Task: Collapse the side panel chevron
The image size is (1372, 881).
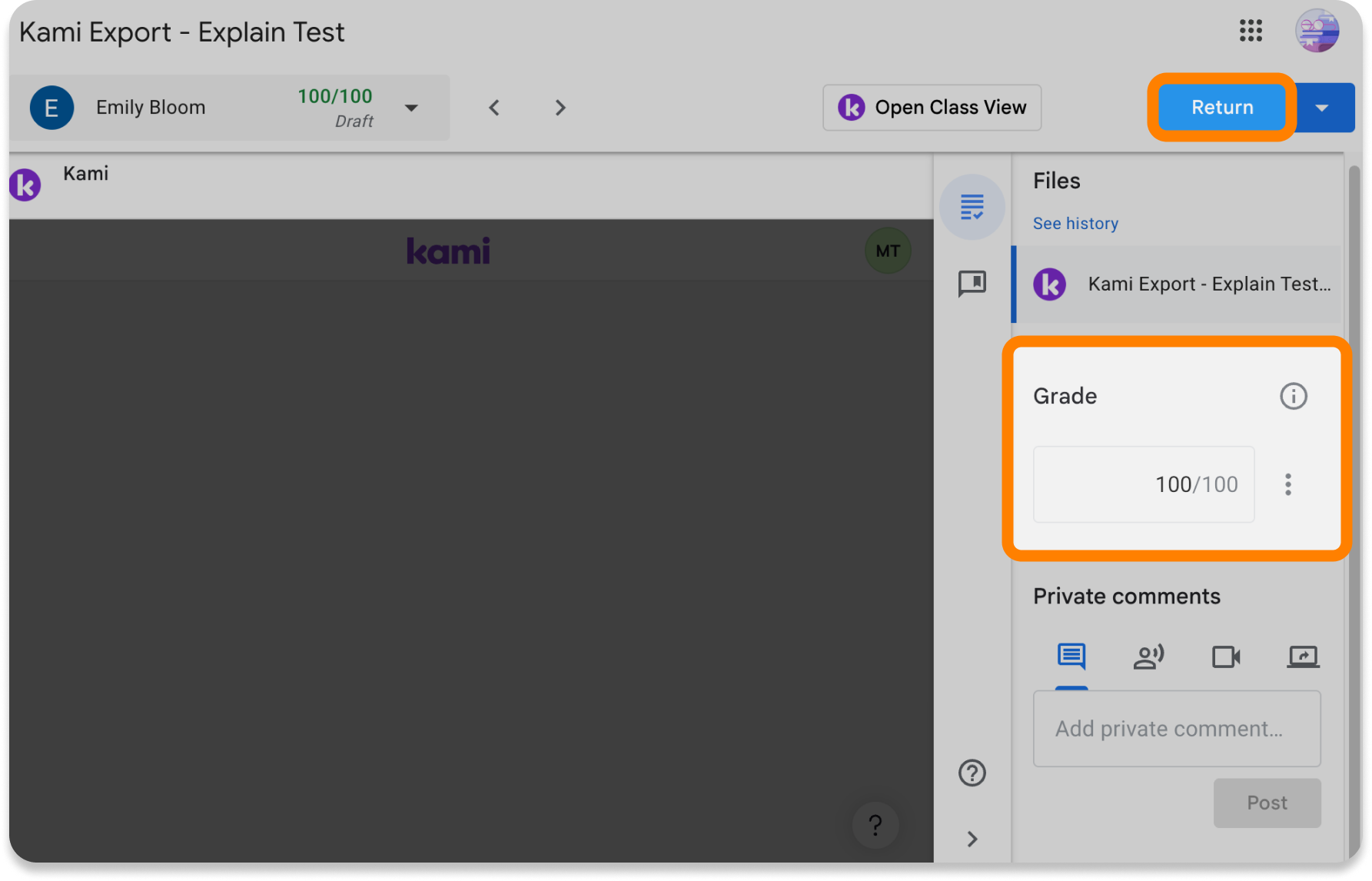Action: pos(972,839)
